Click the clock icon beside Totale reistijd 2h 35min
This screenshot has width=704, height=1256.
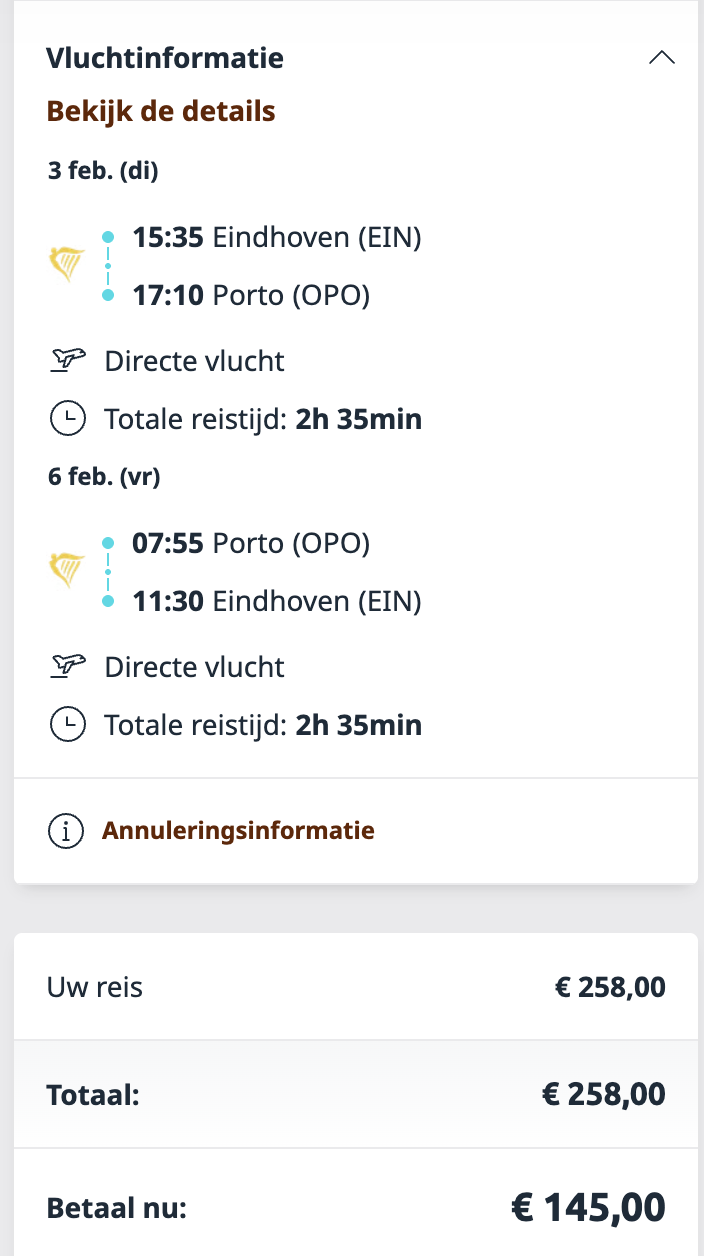click(66, 418)
